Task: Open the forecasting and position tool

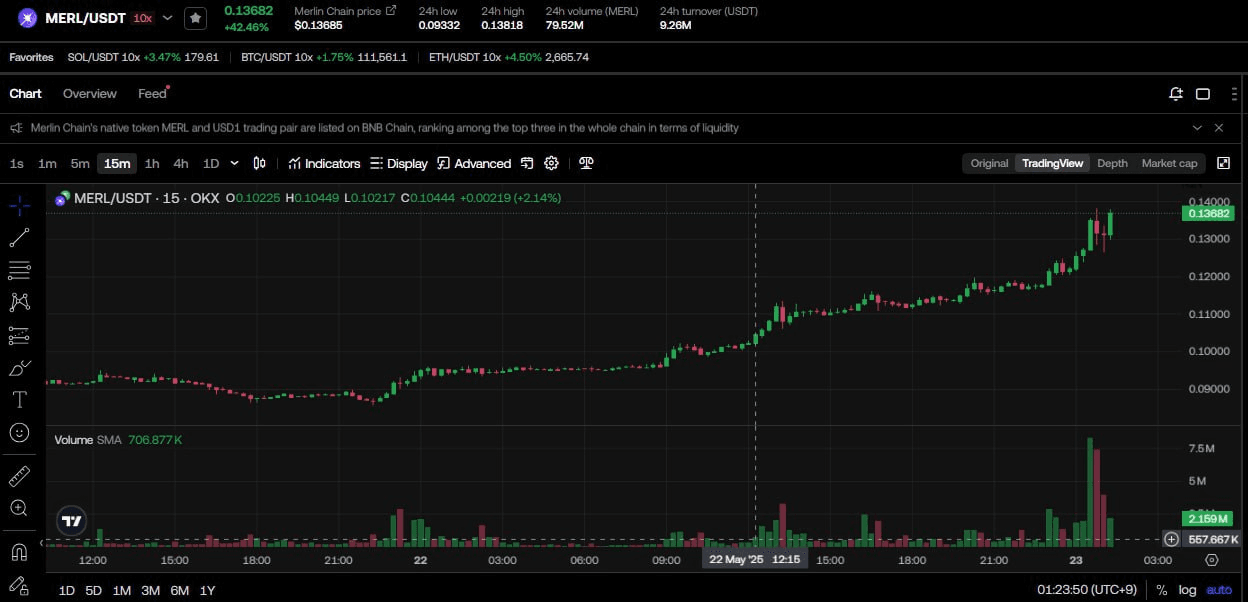Action: tap(19, 335)
